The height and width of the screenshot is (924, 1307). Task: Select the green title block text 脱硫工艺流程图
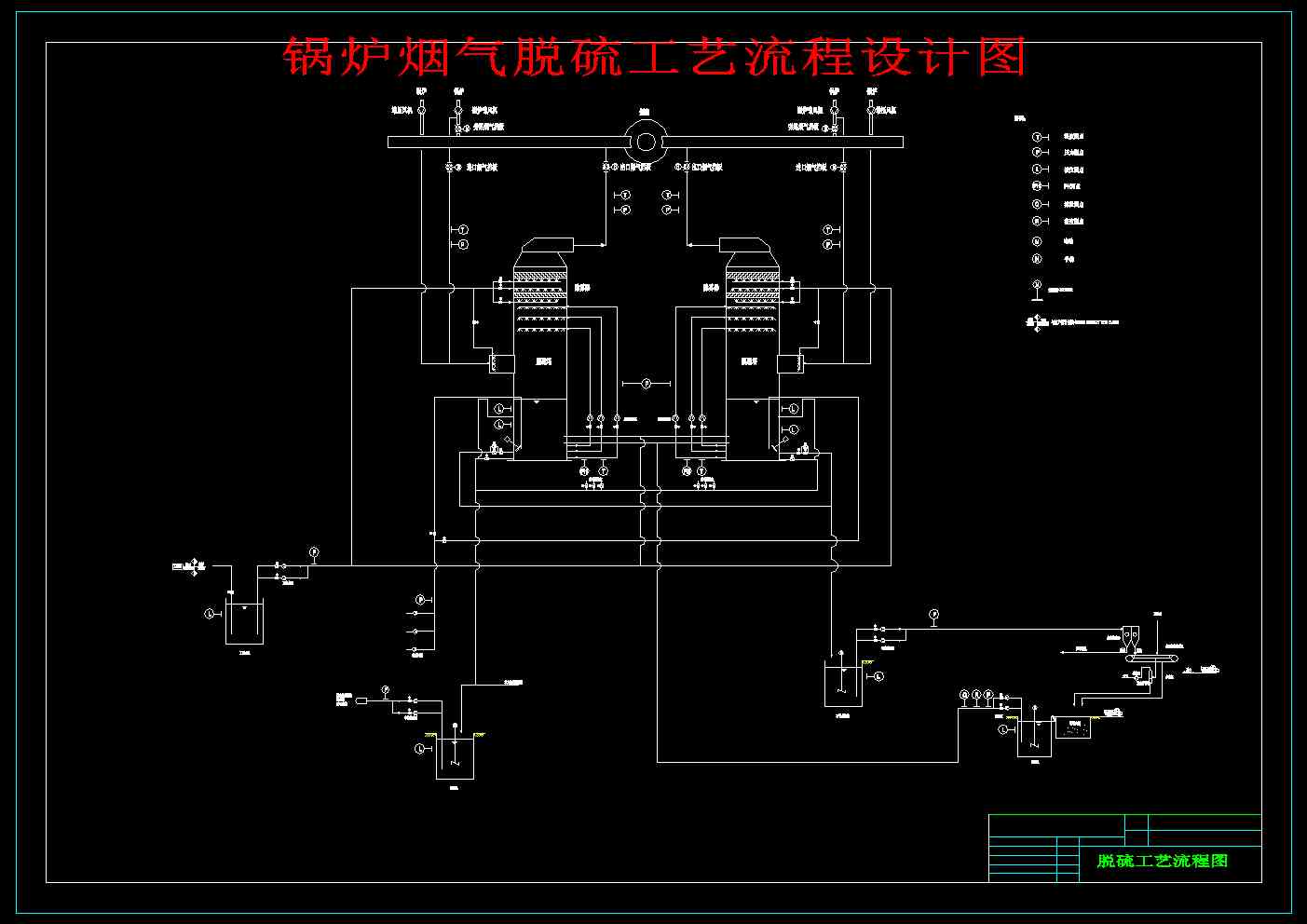pyautogui.click(x=1163, y=861)
